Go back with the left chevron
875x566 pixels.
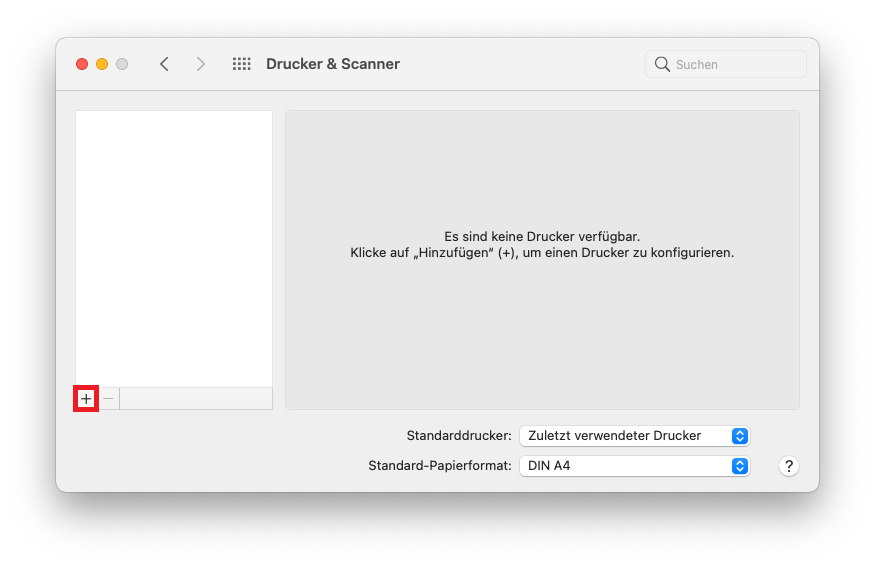[164, 64]
